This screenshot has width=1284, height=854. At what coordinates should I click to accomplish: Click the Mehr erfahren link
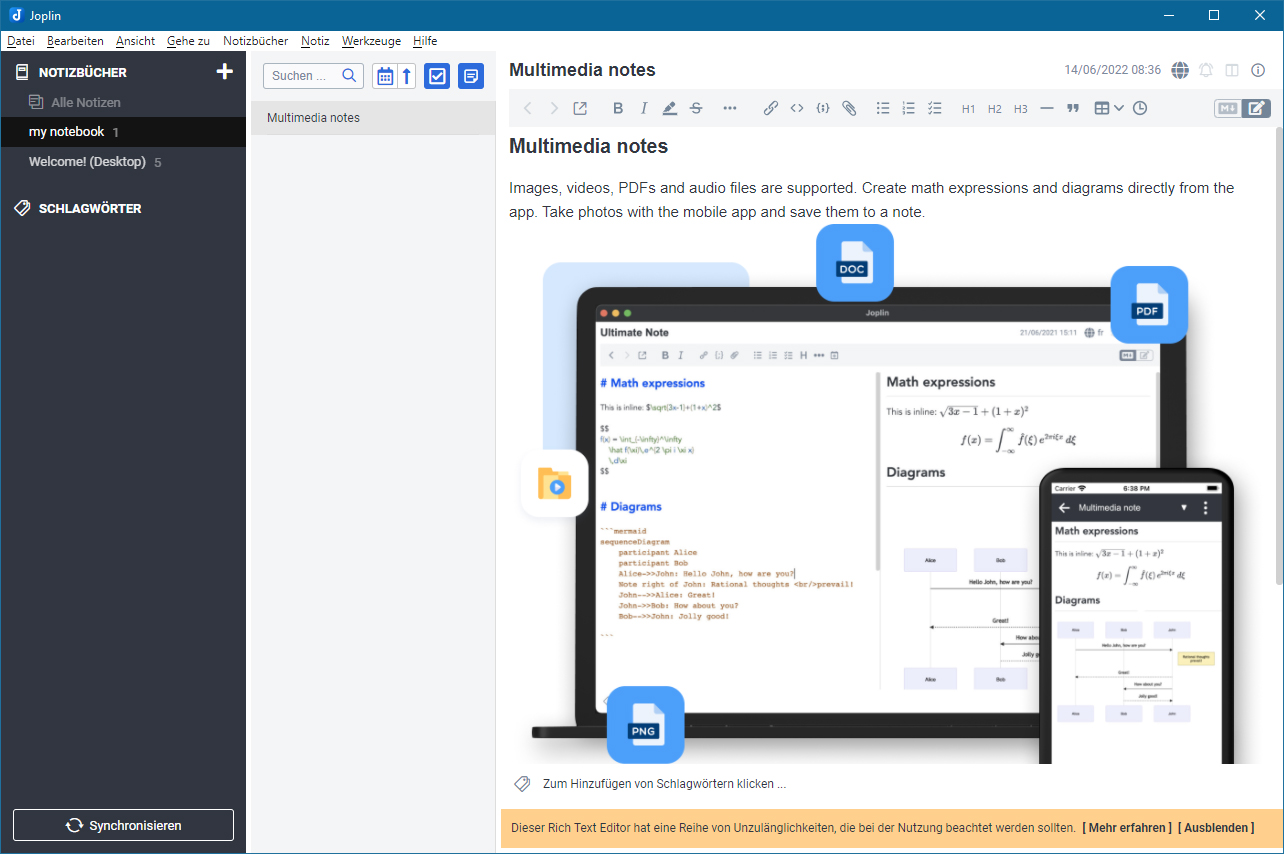[x=1126, y=828]
